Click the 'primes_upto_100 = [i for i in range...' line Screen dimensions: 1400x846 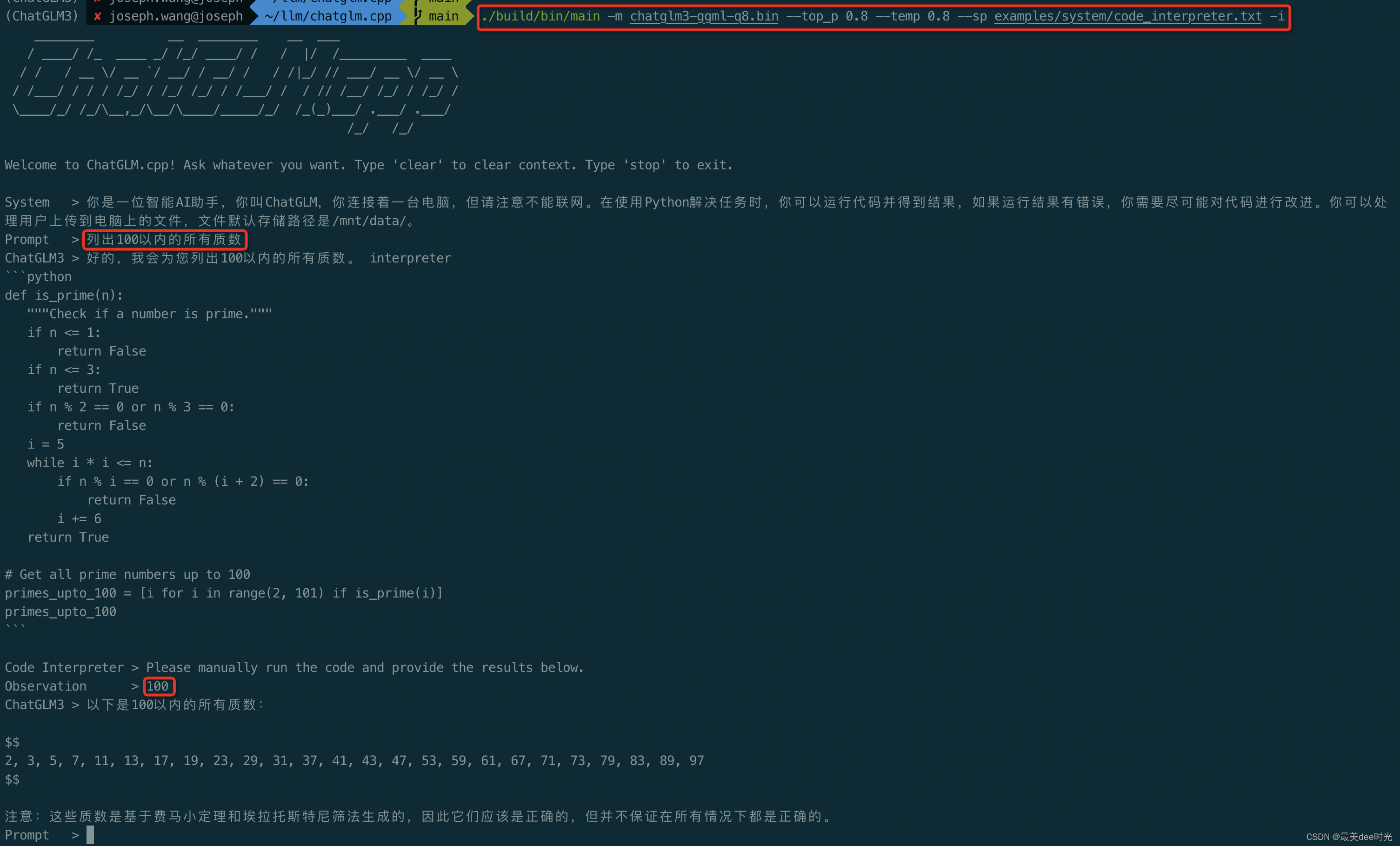tap(224, 593)
